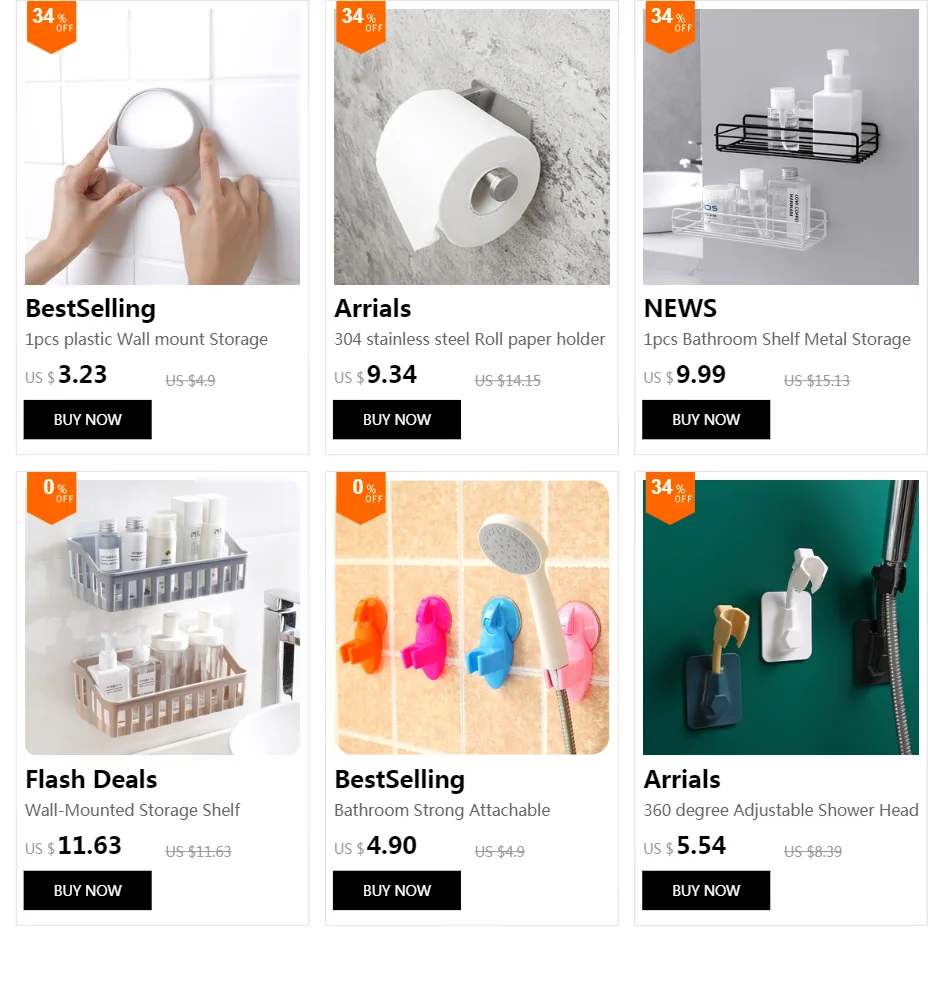
Task: Open the toilet roll paper holder image
Action: click(x=472, y=146)
